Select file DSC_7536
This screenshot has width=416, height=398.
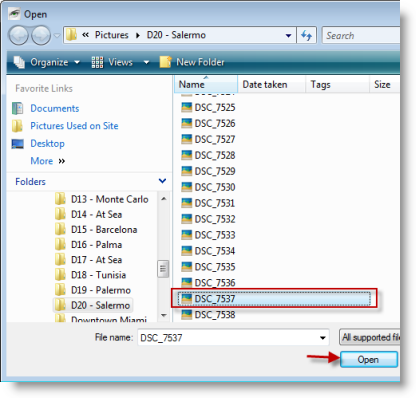(208, 283)
